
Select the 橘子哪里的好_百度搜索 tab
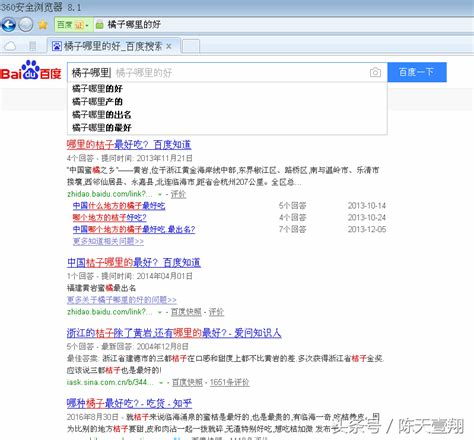(113, 46)
